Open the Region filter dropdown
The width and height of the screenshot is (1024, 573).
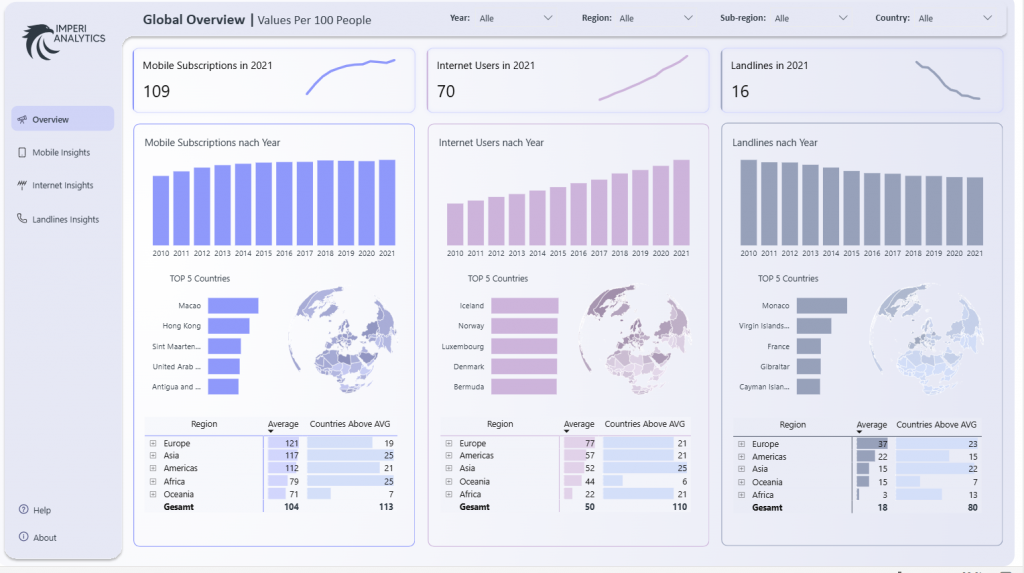688,18
